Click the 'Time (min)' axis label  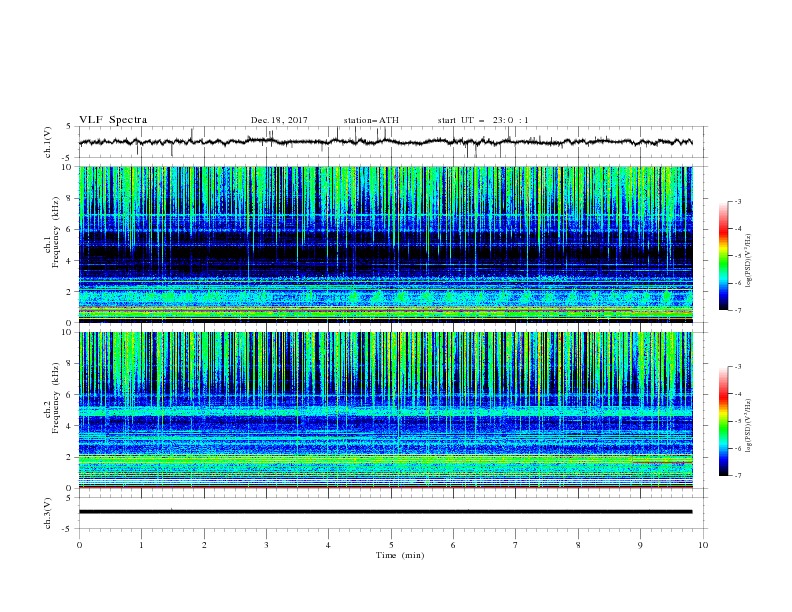[x=400, y=555]
